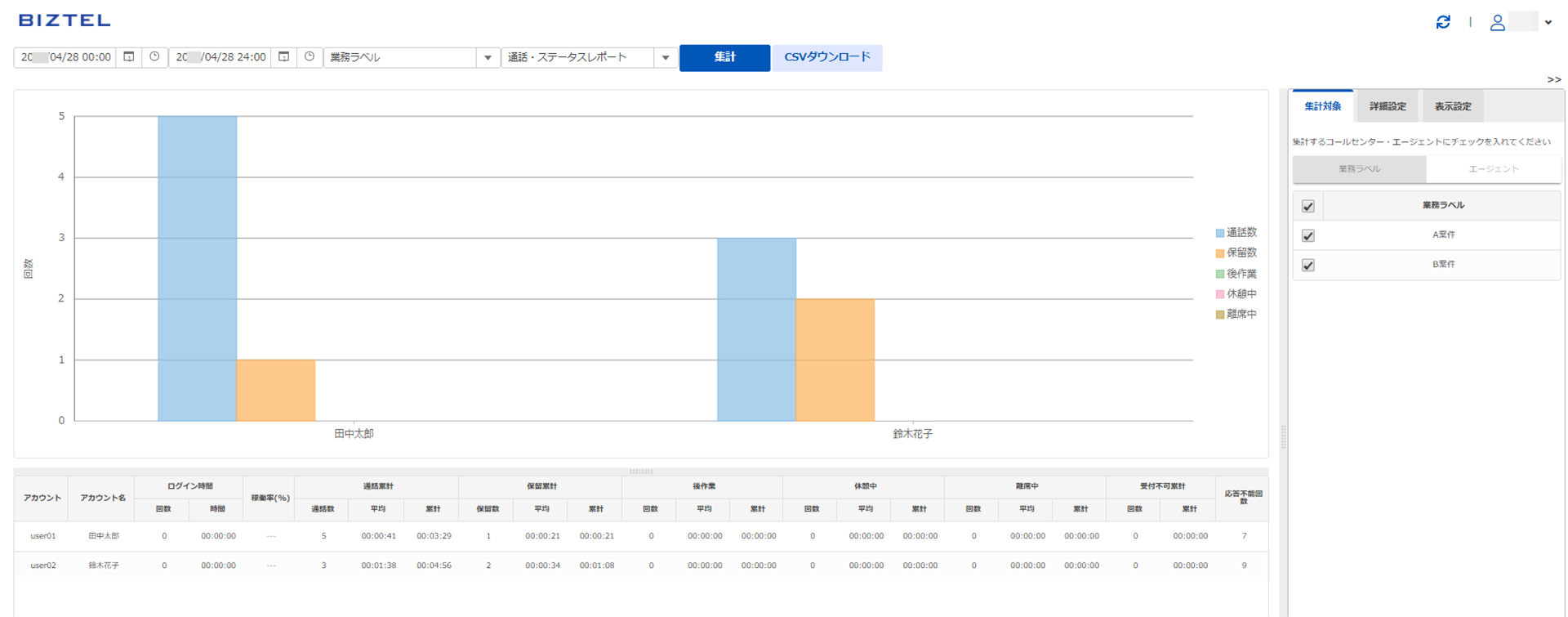This screenshot has height=617, width=1568.
Task: Click 鈴木花子 in the table row
Action: tap(104, 566)
